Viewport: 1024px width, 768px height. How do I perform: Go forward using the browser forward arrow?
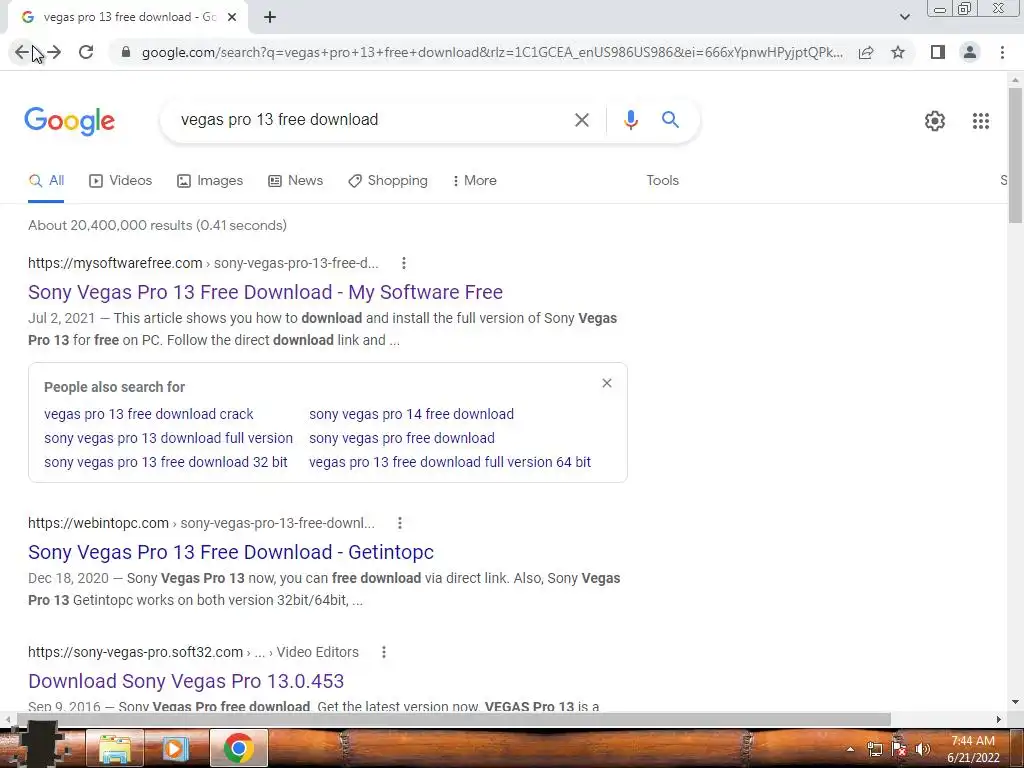[54, 52]
